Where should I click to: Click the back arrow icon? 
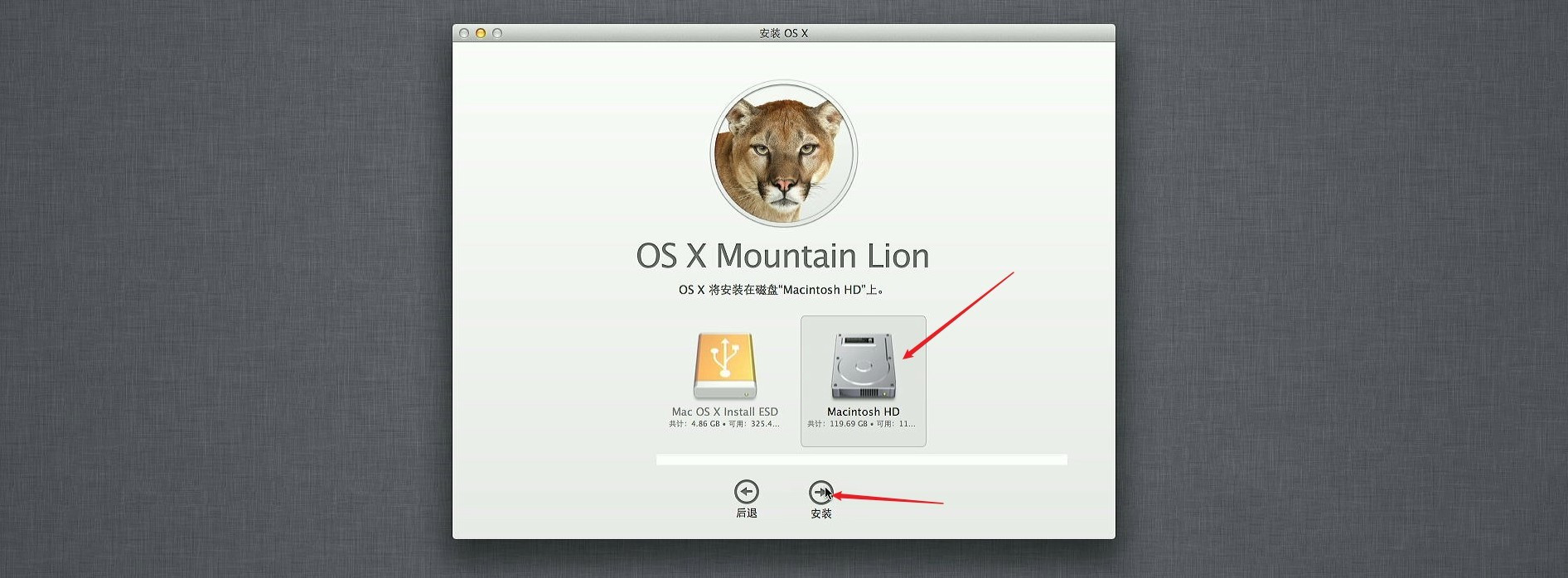point(746,492)
